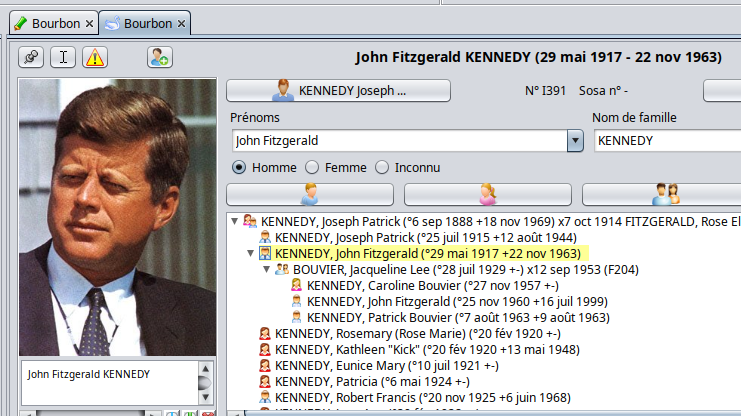Click the female person icon button
741x416 pixels.
(x=487, y=194)
